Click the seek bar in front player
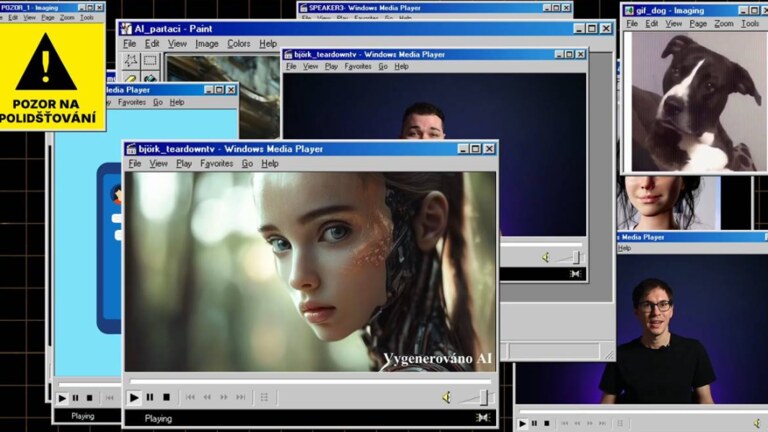768x432 pixels. [x=310, y=381]
